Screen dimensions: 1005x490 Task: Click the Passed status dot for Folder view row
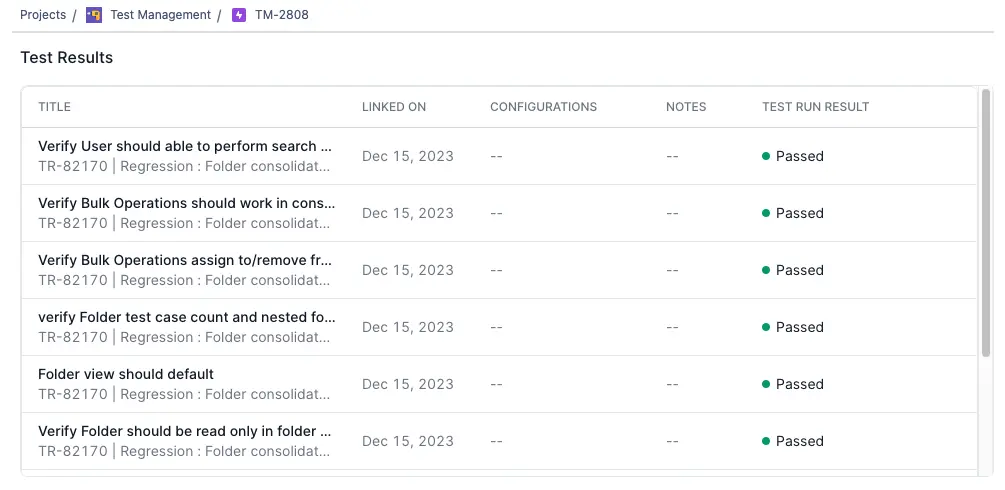766,384
